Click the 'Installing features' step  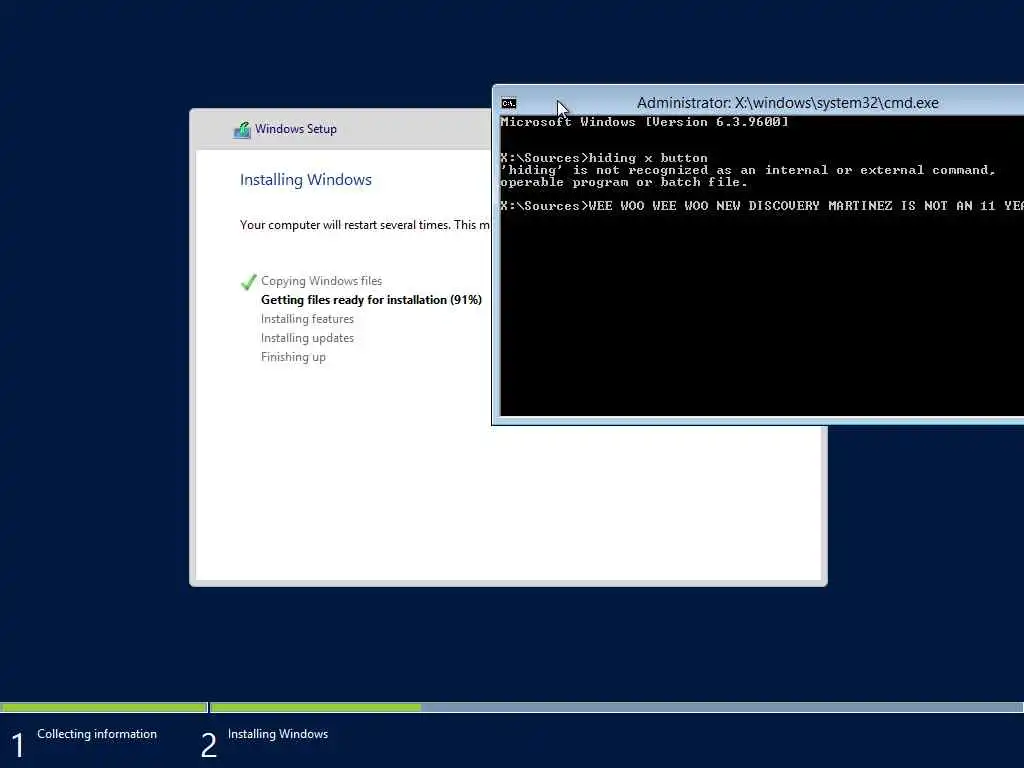click(x=307, y=319)
